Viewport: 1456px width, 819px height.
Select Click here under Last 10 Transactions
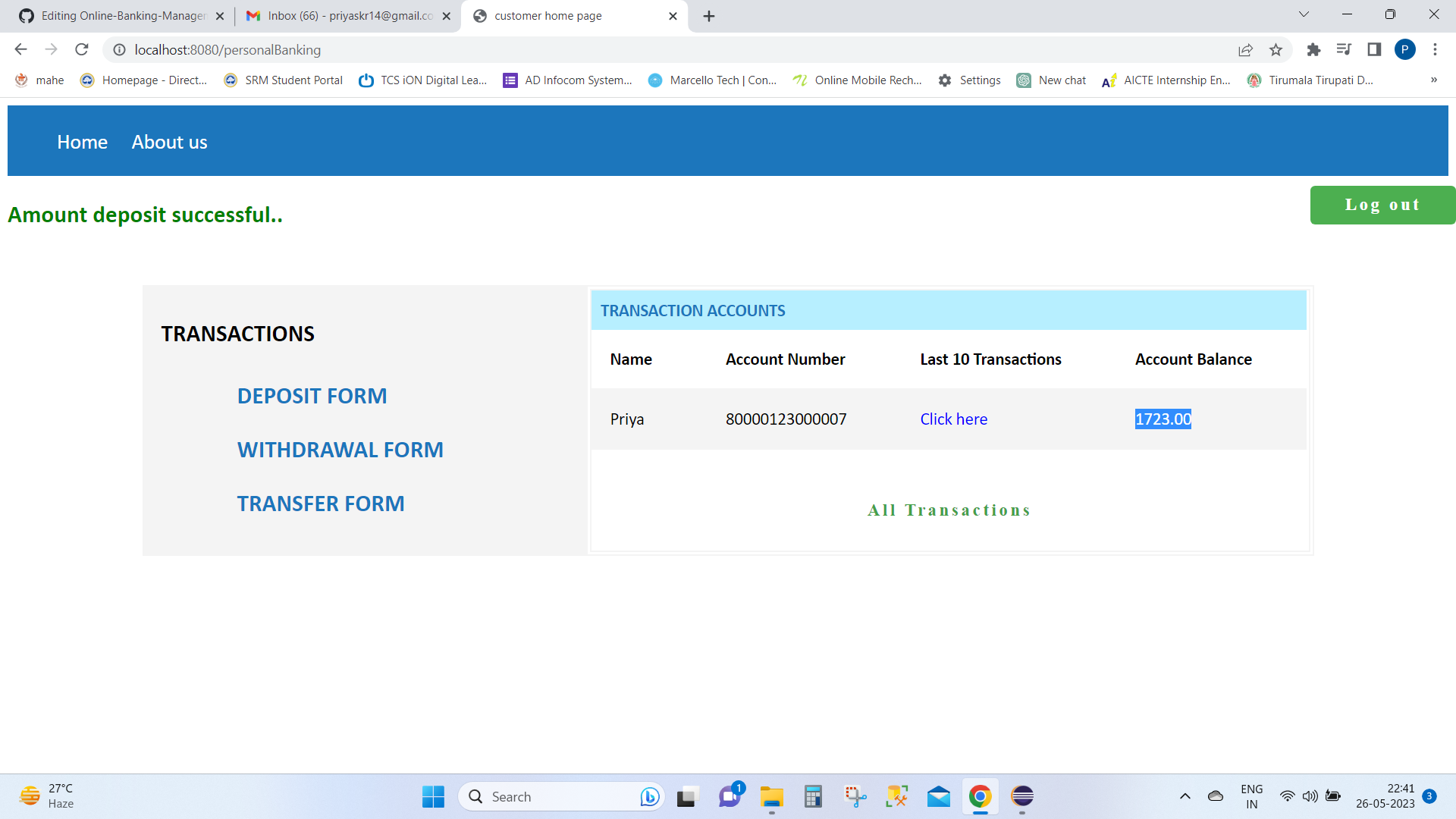[953, 419]
